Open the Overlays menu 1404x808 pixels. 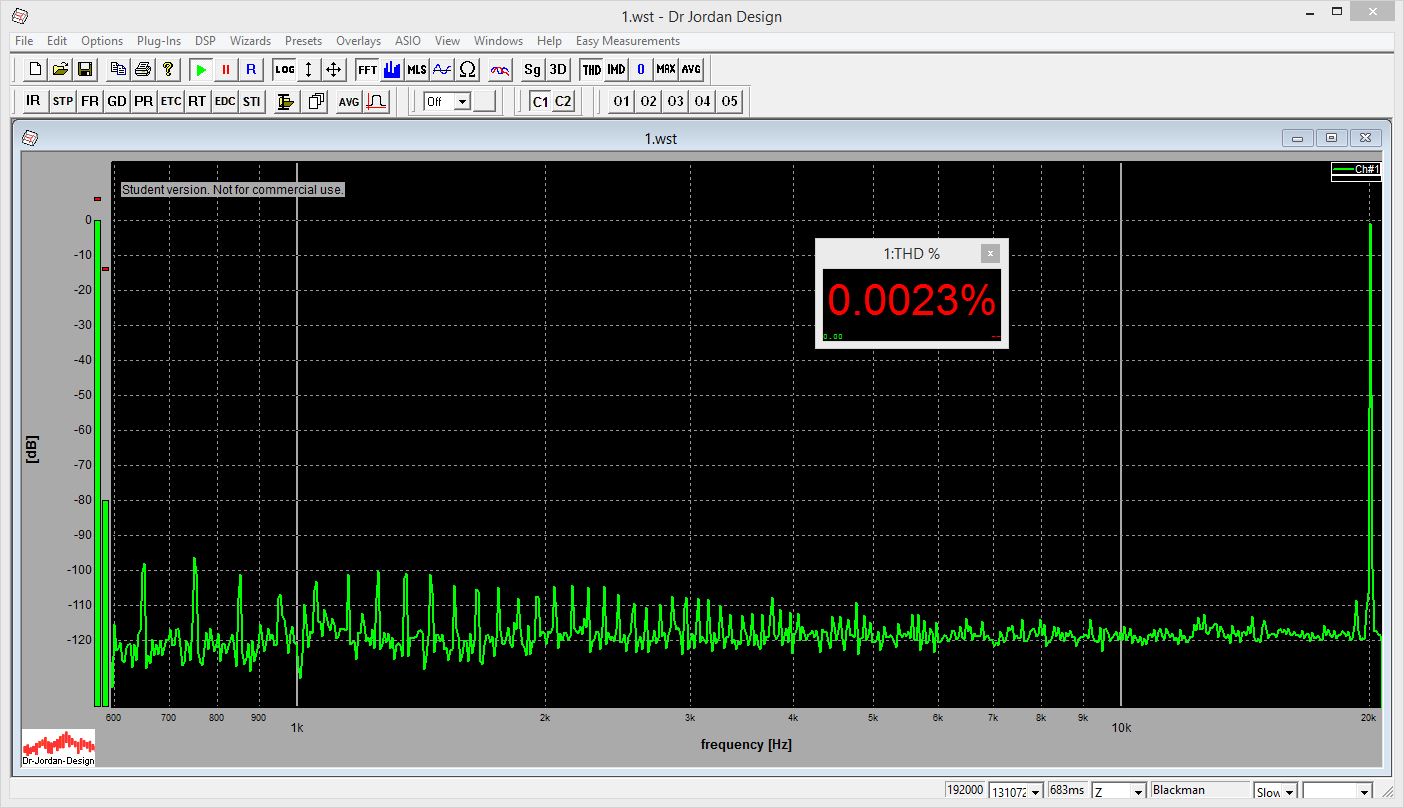[x=358, y=41]
